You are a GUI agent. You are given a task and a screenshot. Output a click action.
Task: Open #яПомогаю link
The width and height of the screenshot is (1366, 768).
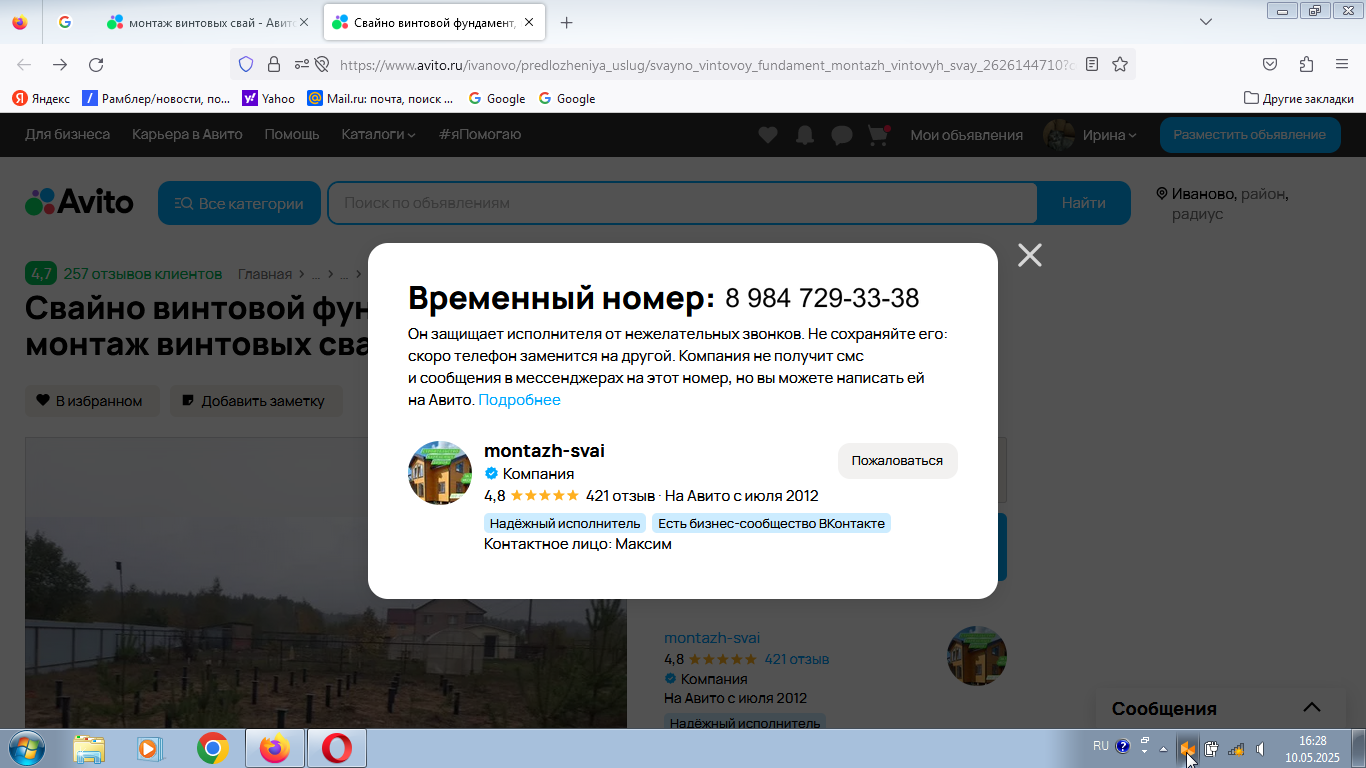480,134
